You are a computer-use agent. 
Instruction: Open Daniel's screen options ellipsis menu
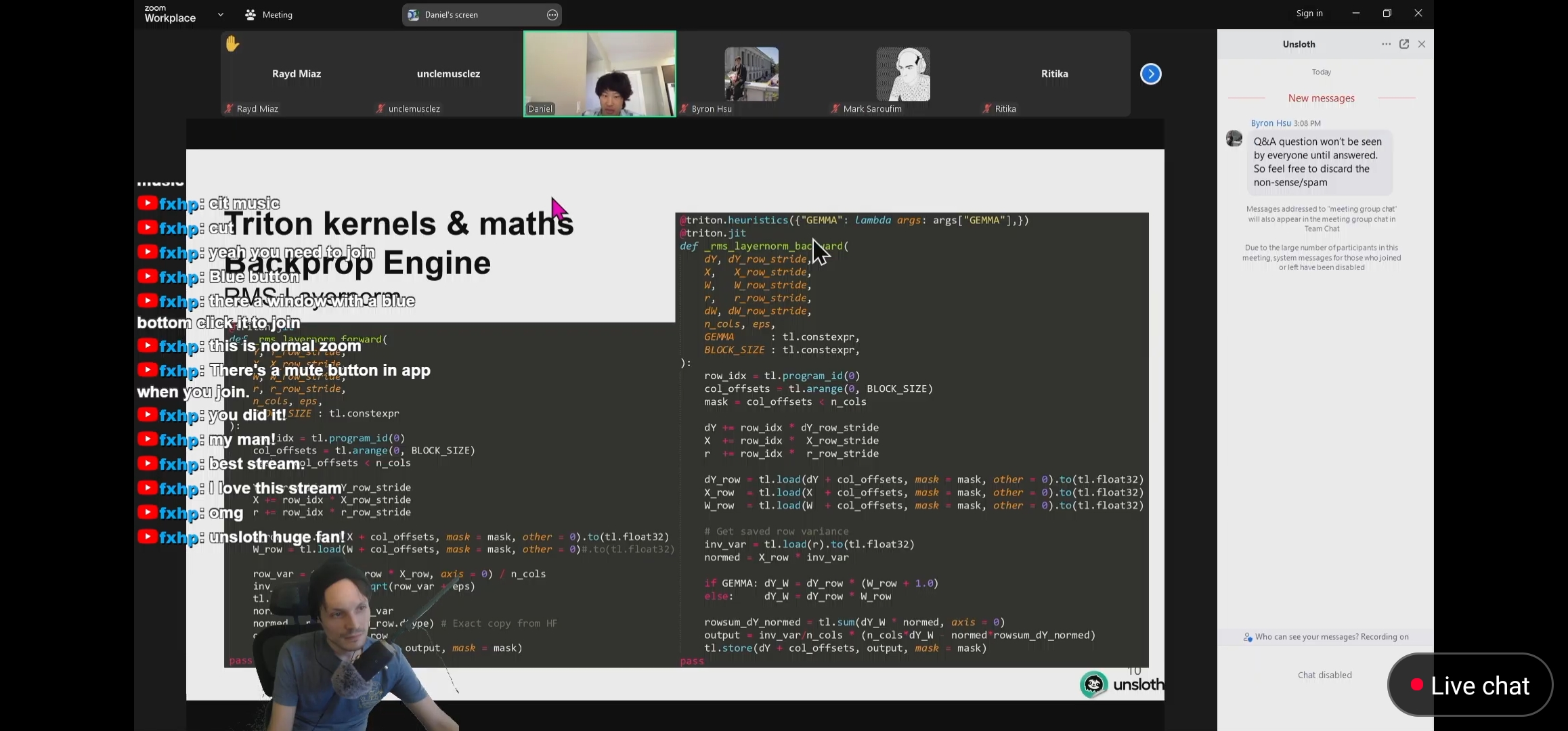click(552, 15)
